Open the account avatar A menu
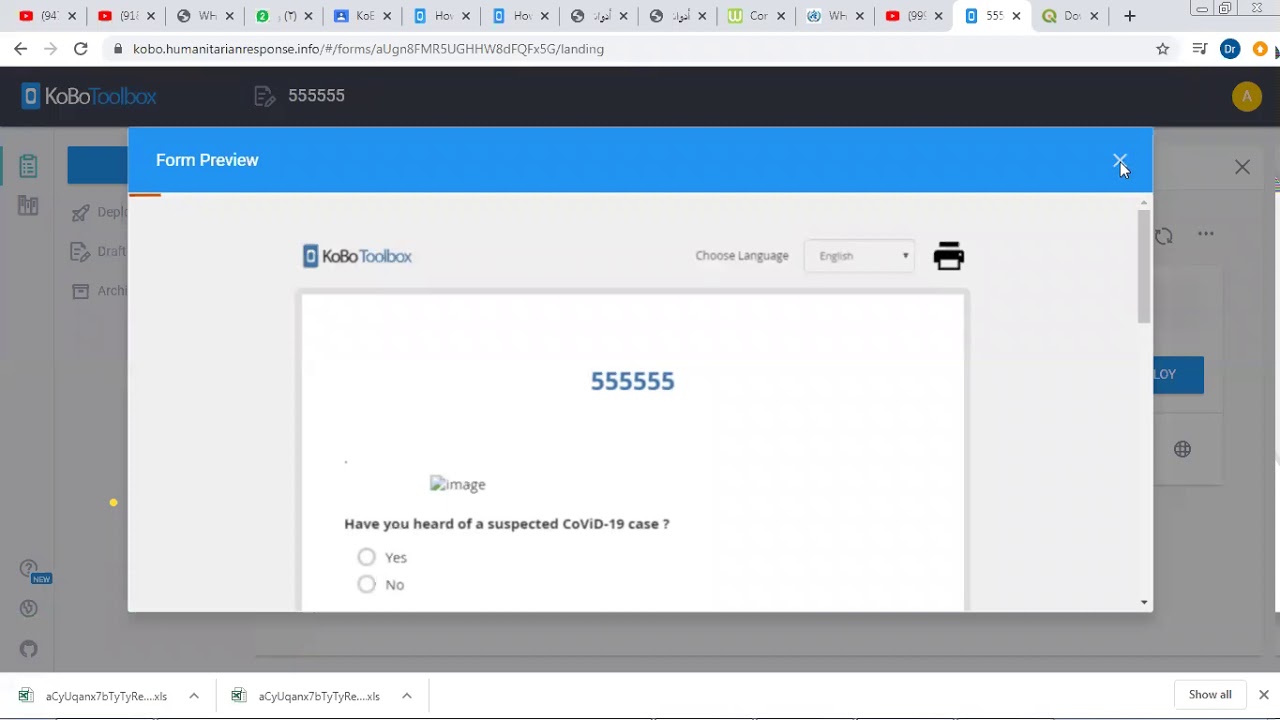 [x=1246, y=96]
